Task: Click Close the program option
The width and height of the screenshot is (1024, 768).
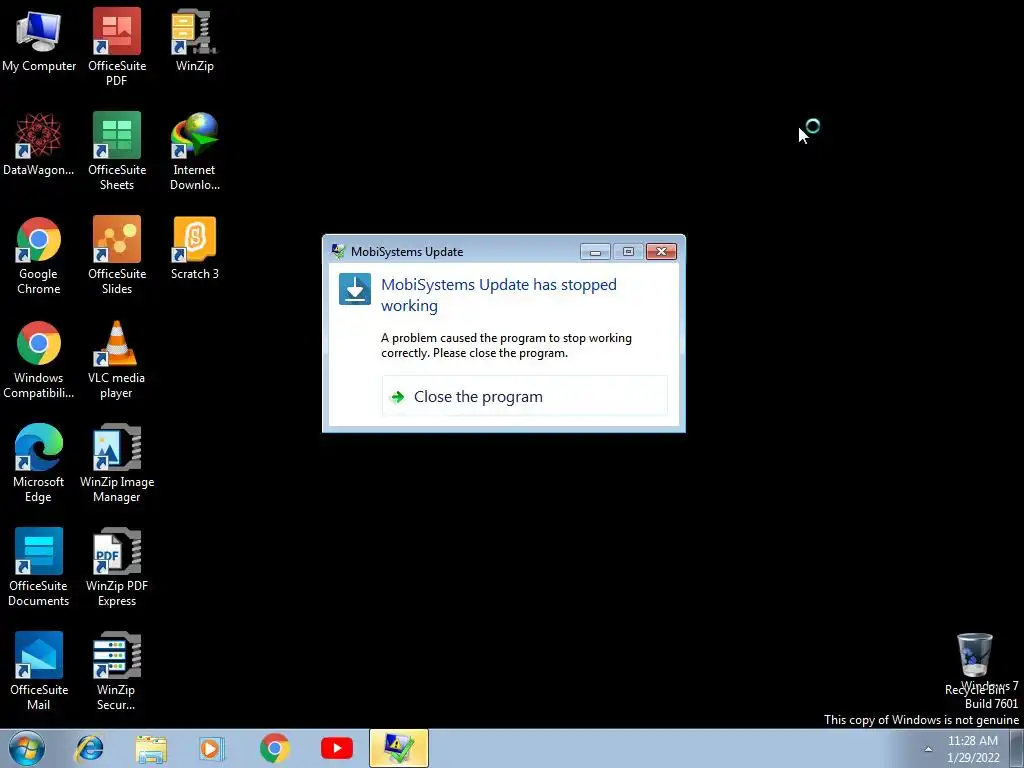Action: tap(524, 396)
